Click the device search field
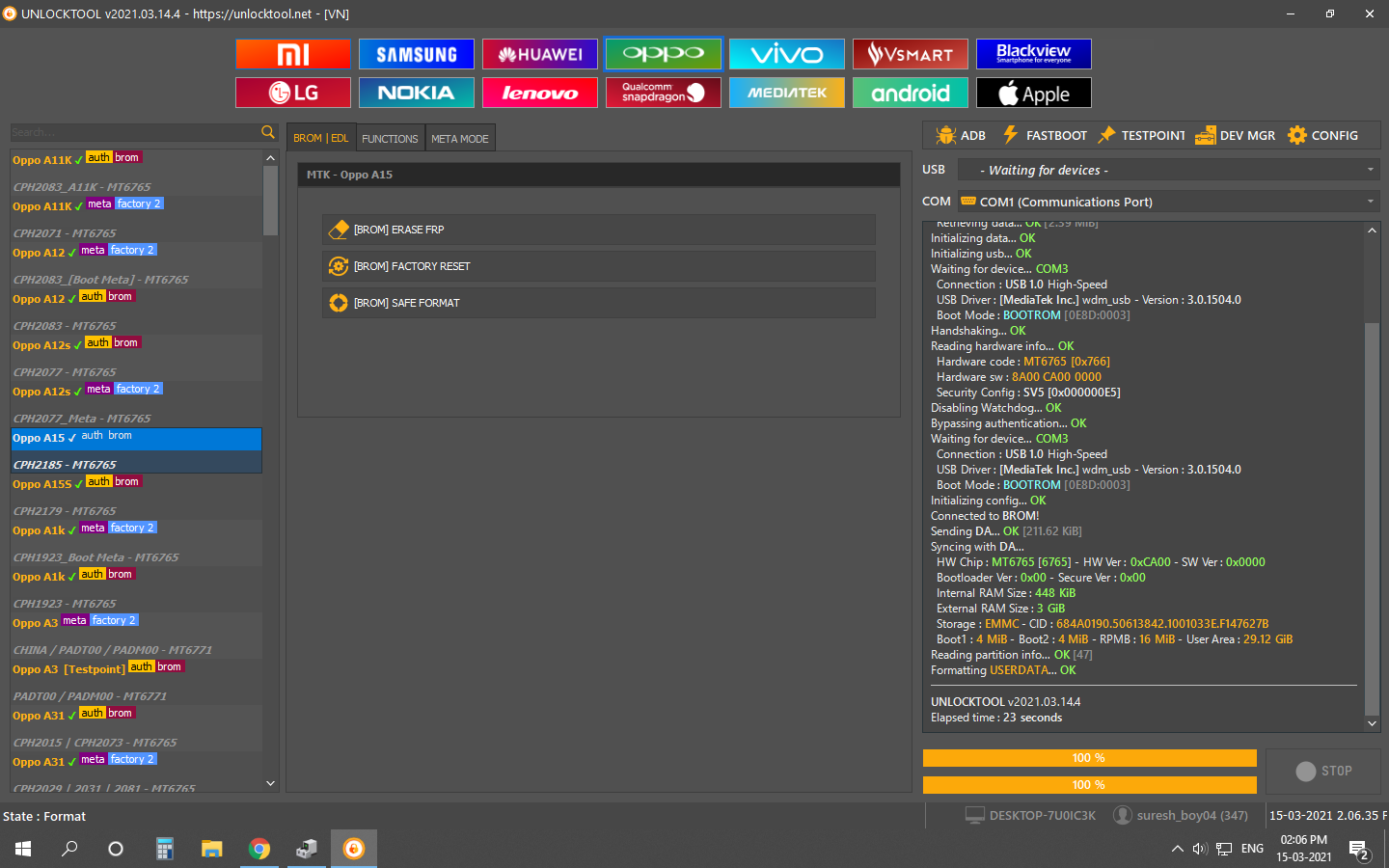The width and height of the screenshot is (1389, 868). tap(134, 132)
